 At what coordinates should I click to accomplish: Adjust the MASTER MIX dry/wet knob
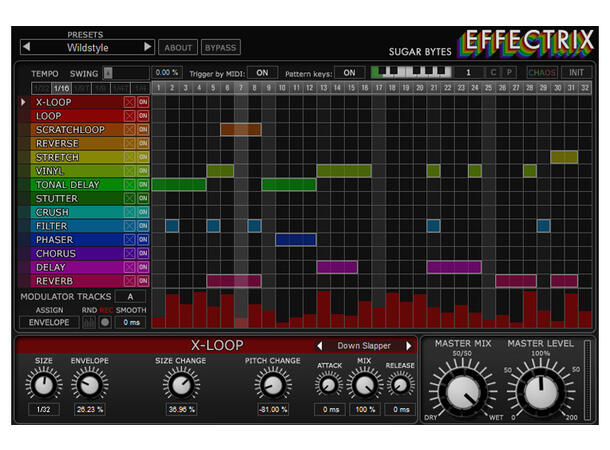click(463, 392)
